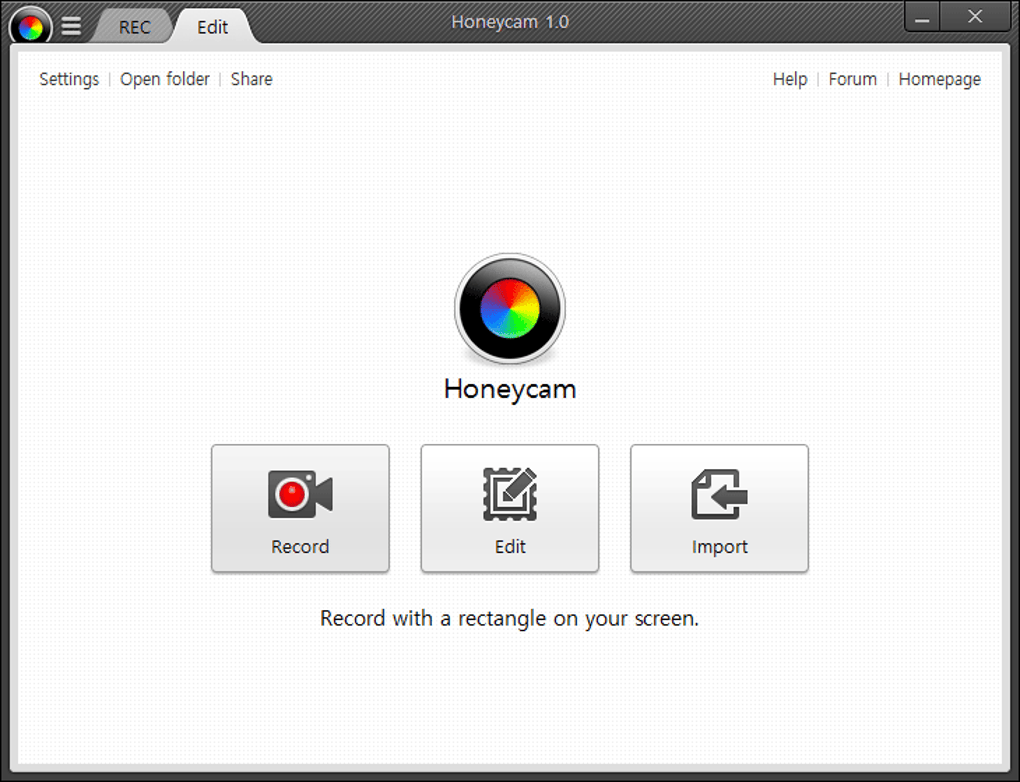Click the Honeycam color-wheel logo in title bar
The height and width of the screenshot is (782, 1020).
[x=30, y=26]
